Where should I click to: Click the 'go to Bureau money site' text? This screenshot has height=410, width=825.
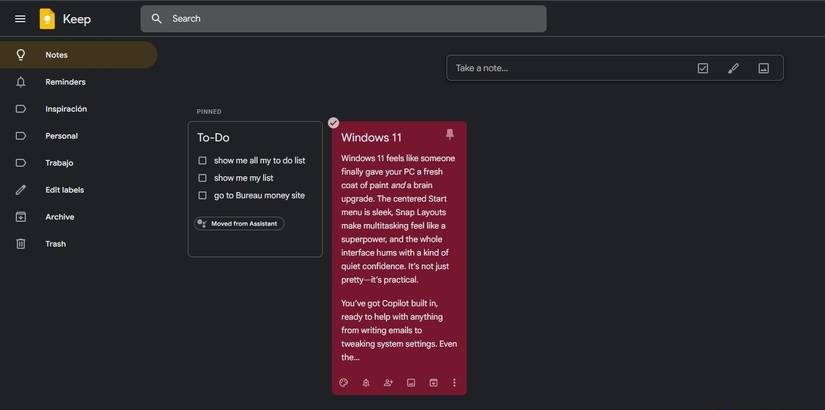click(x=259, y=195)
